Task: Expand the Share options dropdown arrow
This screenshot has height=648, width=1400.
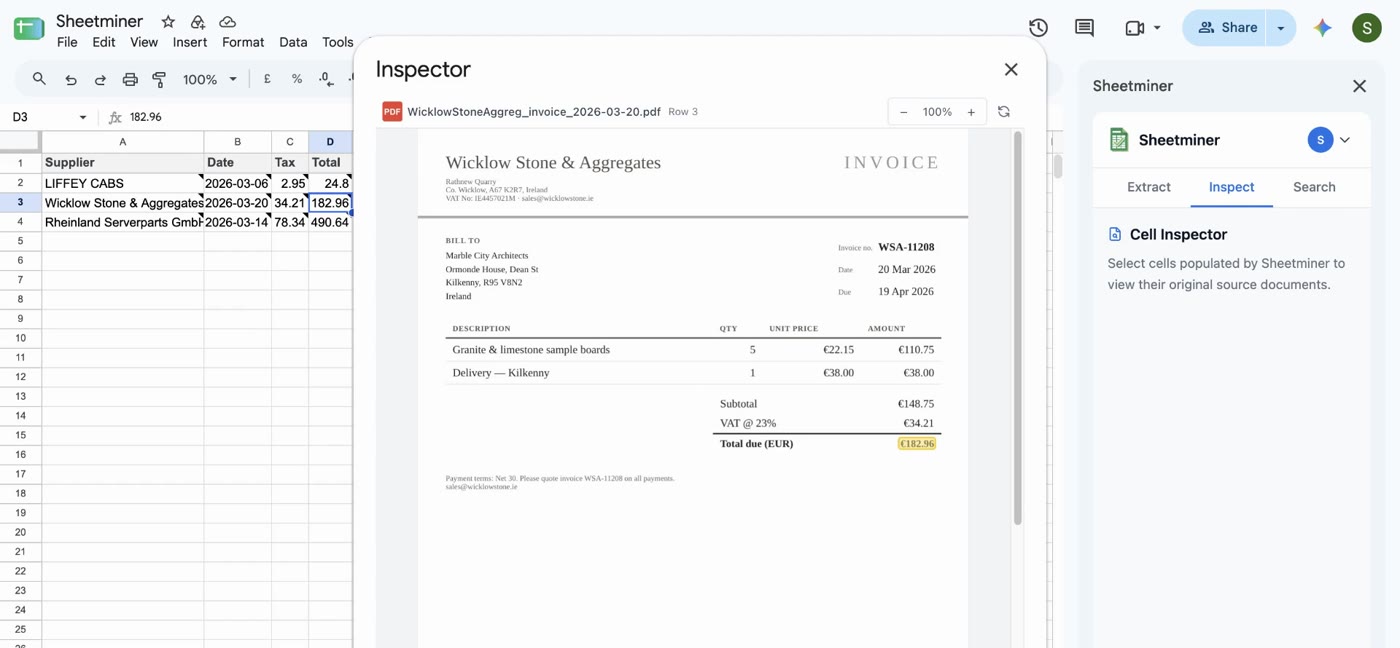Action: click(x=1281, y=28)
